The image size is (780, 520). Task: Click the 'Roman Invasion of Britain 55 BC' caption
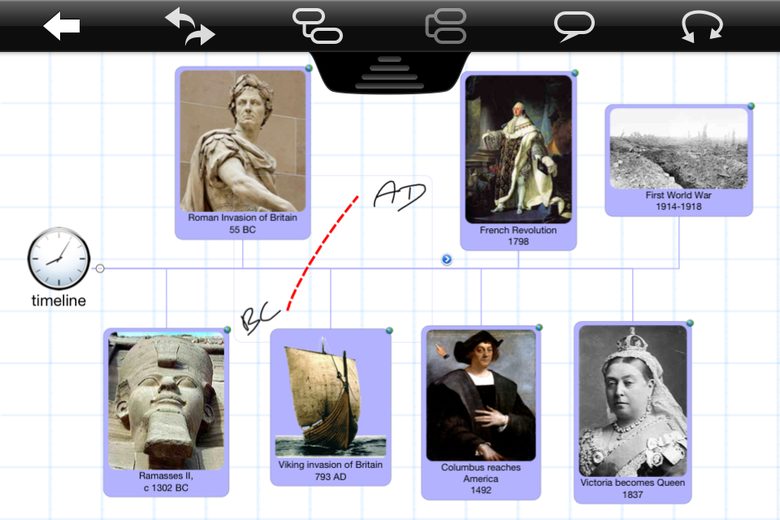pyautogui.click(x=243, y=223)
